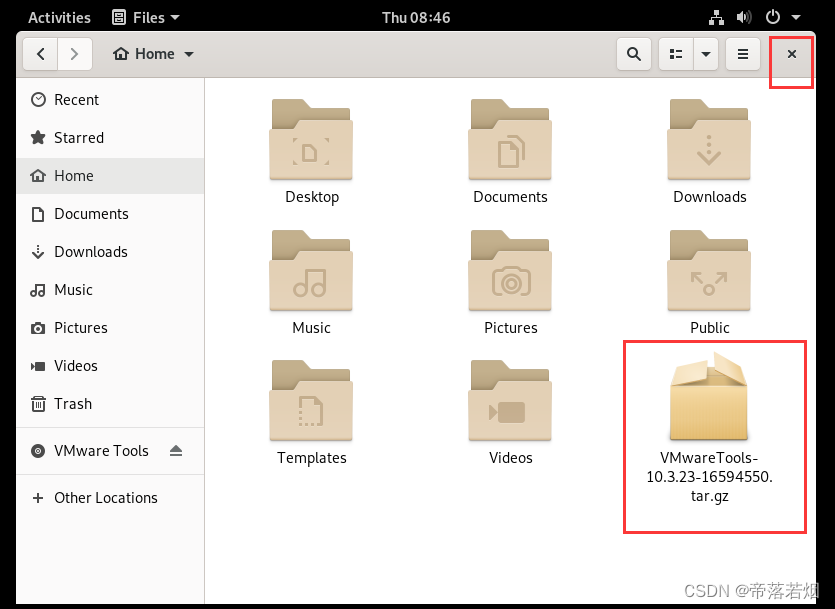Click Activities in the top bar
This screenshot has height=609, width=835.
59,17
